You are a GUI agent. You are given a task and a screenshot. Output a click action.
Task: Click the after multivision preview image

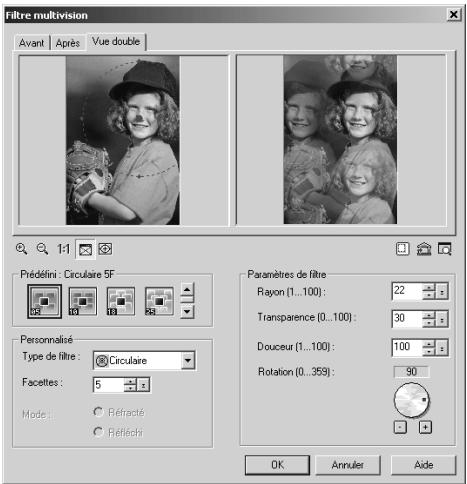[x=340, y=139]
